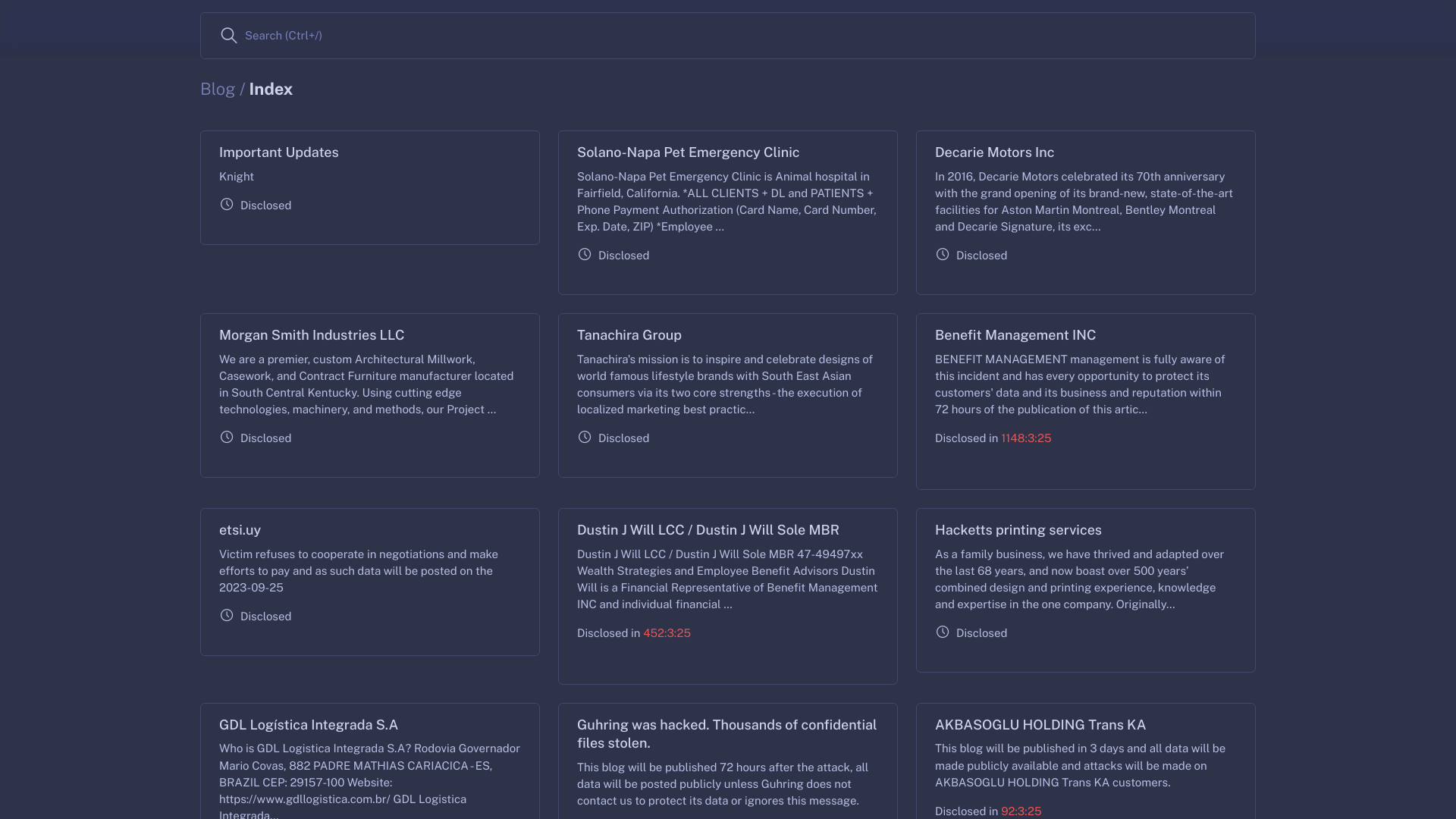Click the 1148:3:25 red countdown timer
Screen dimensions: 1456x819
(1025, 438)
